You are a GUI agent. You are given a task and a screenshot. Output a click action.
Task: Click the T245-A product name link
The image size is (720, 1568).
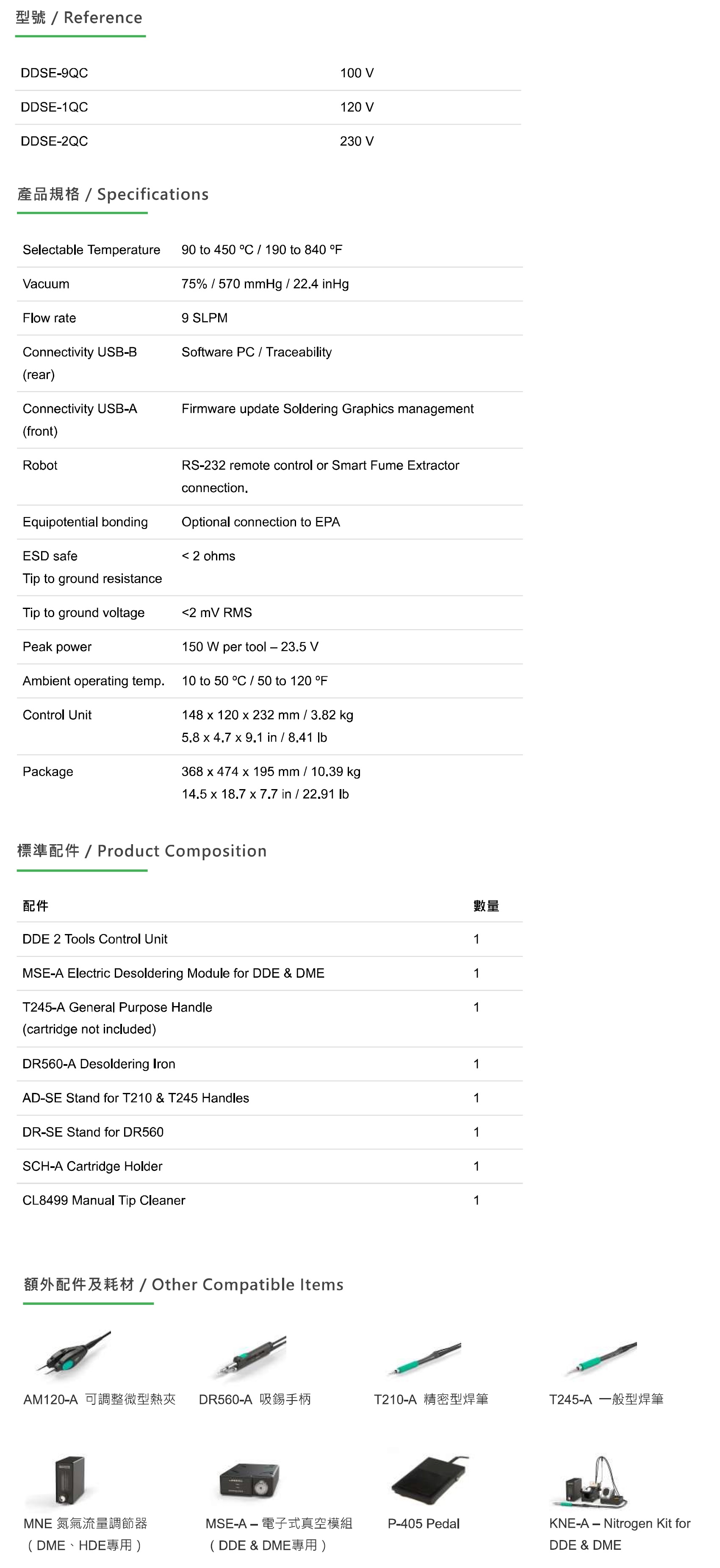click(606, 1399)
